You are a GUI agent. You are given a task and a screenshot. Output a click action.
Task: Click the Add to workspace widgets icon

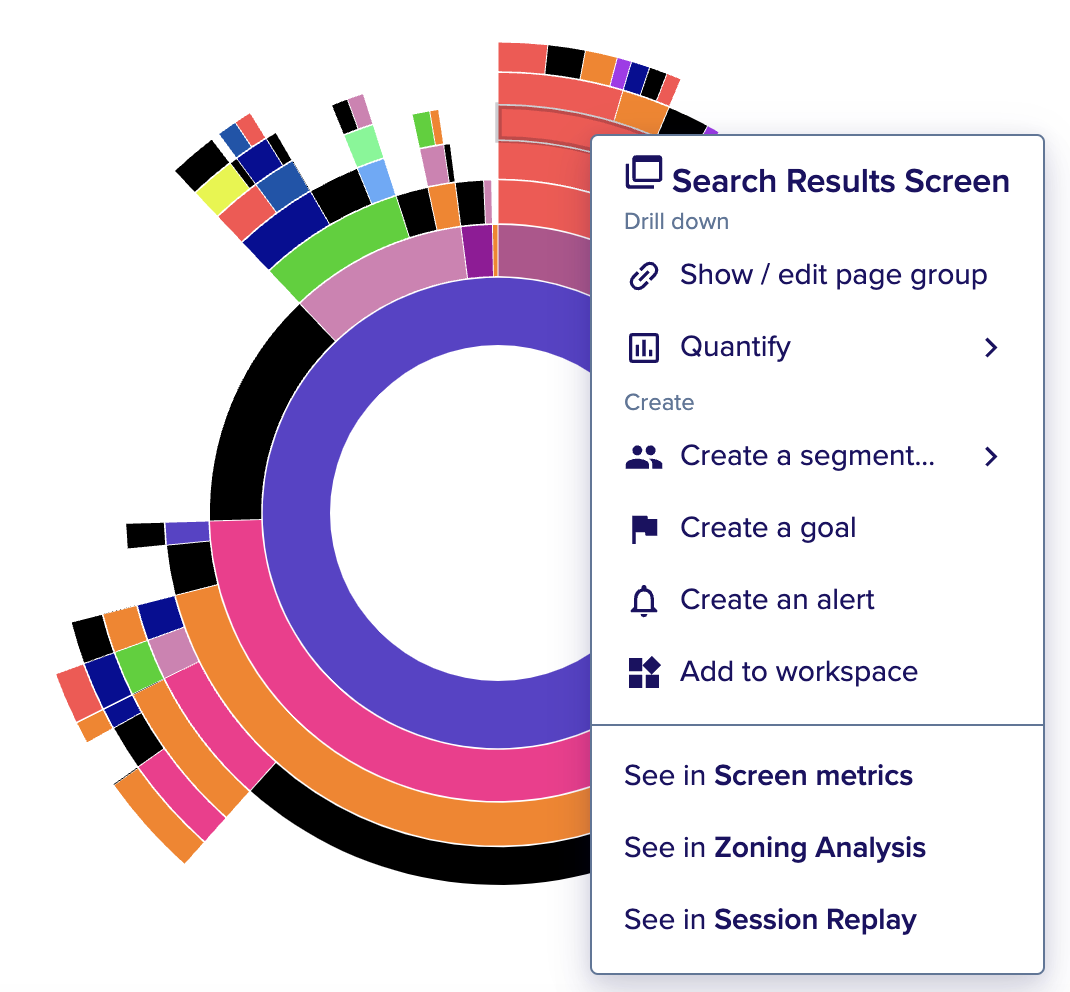[x=644, y=672]
